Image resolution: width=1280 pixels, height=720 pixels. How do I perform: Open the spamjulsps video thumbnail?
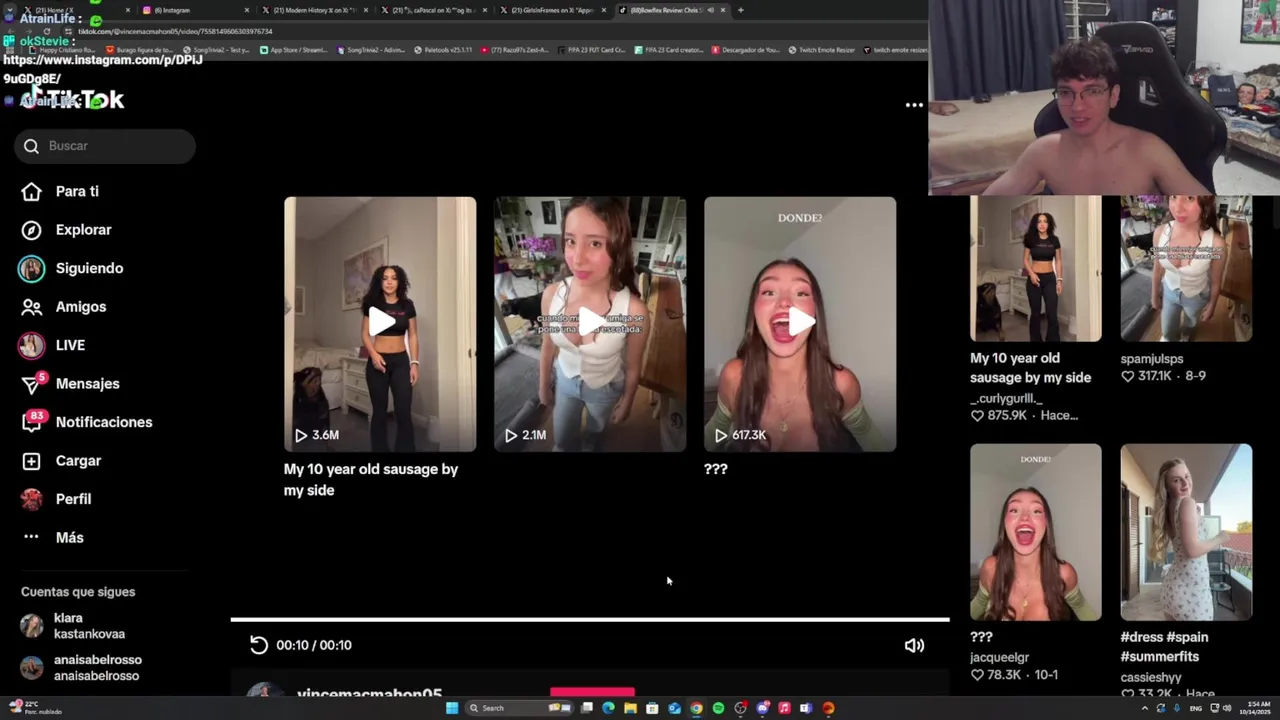tap(1186, 269)
